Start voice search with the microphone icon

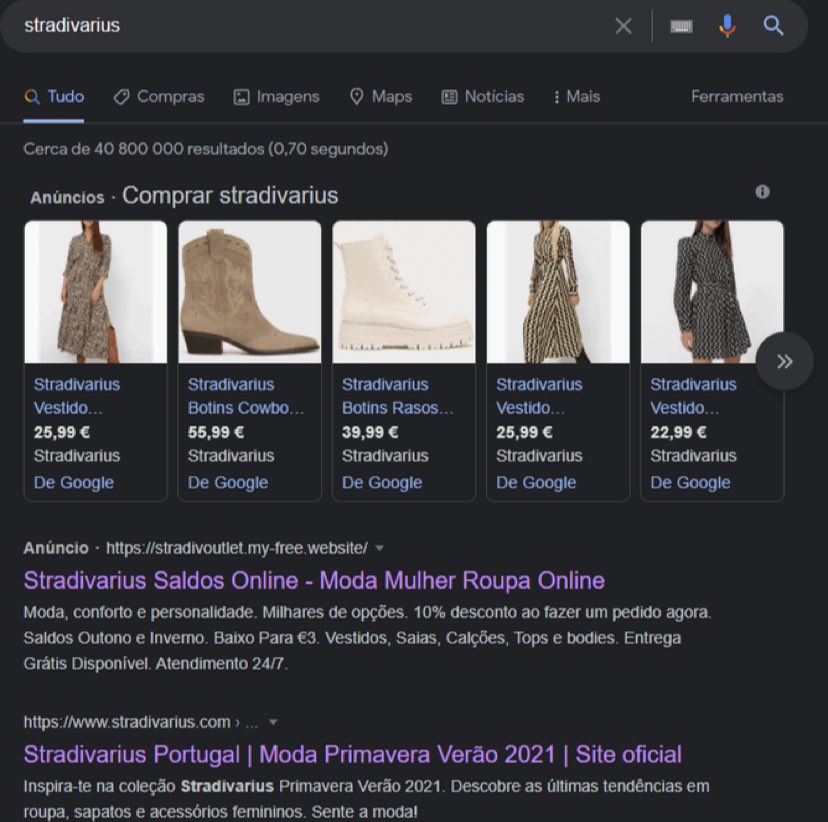[727, 26]
